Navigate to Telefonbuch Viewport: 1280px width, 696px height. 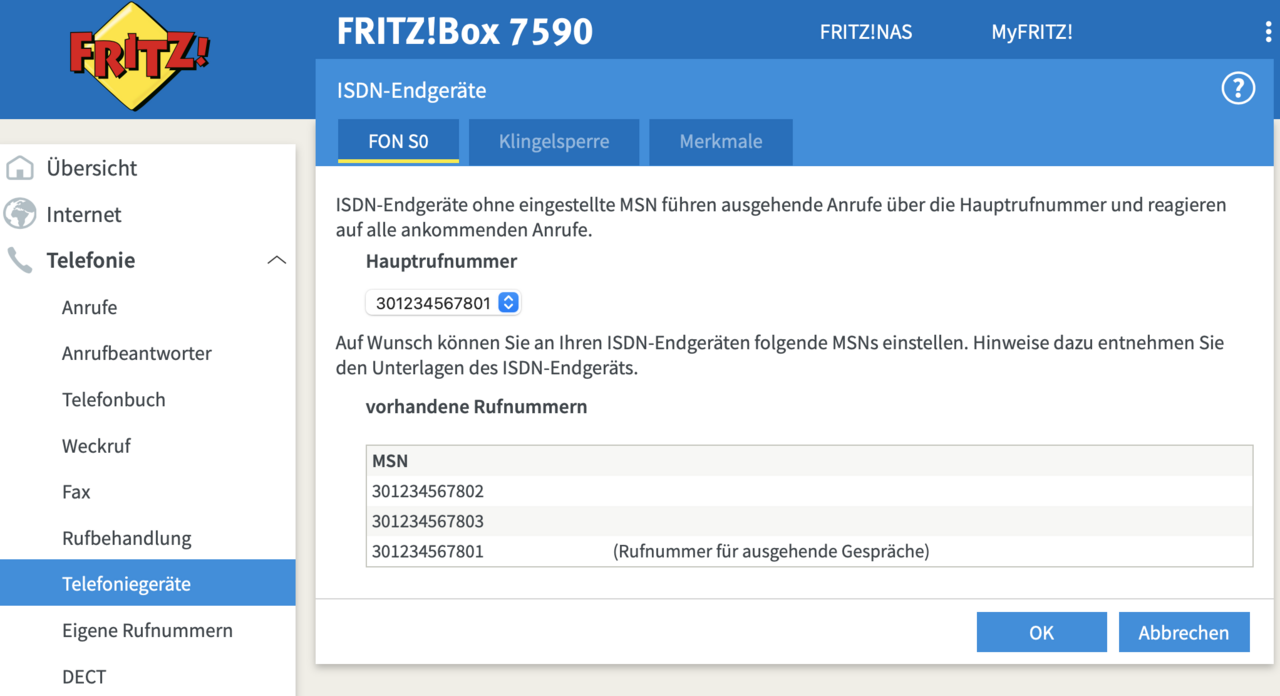[112, 399]
